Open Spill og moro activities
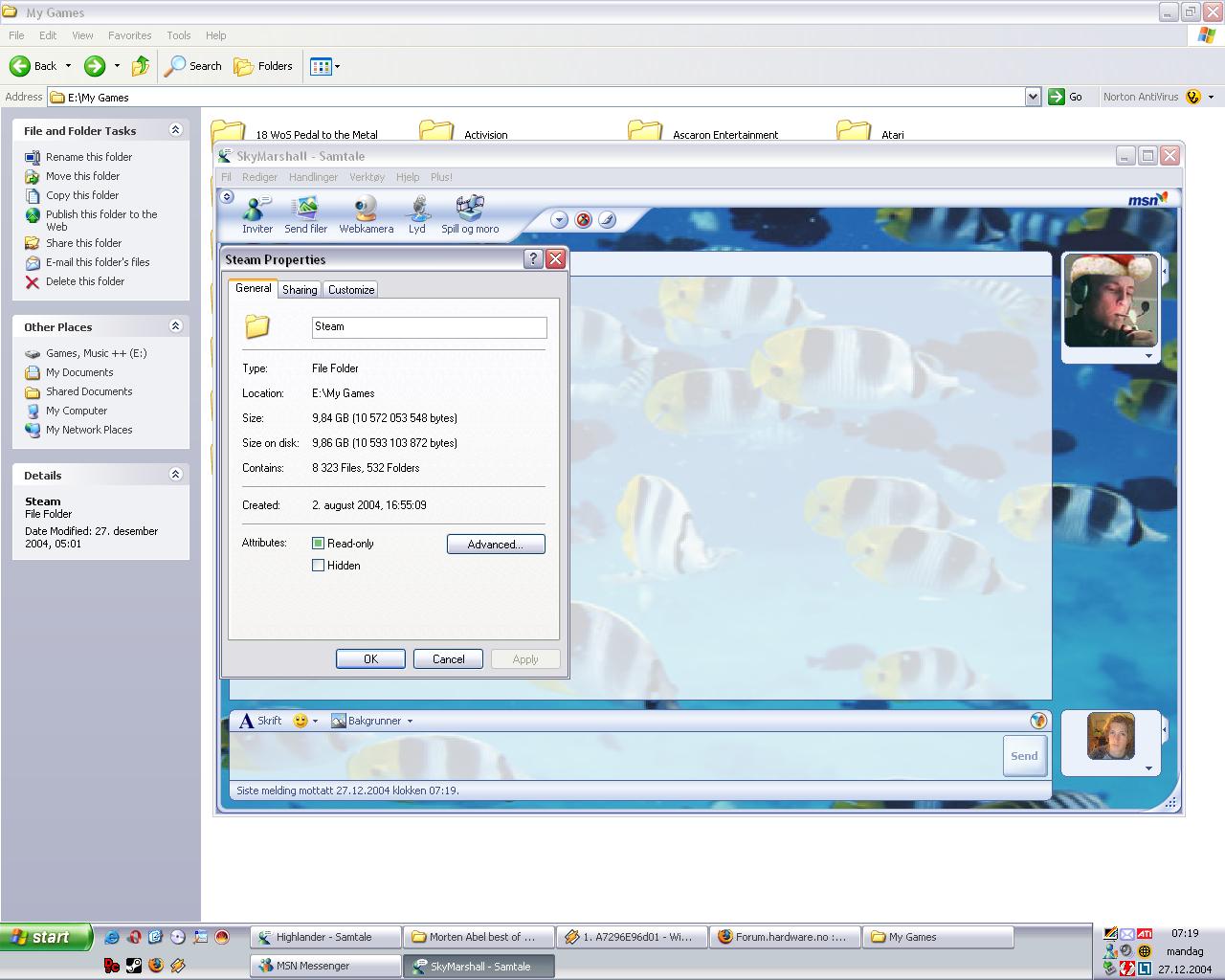This screenshot has height=980, width=1225. [x=470, y=214]
